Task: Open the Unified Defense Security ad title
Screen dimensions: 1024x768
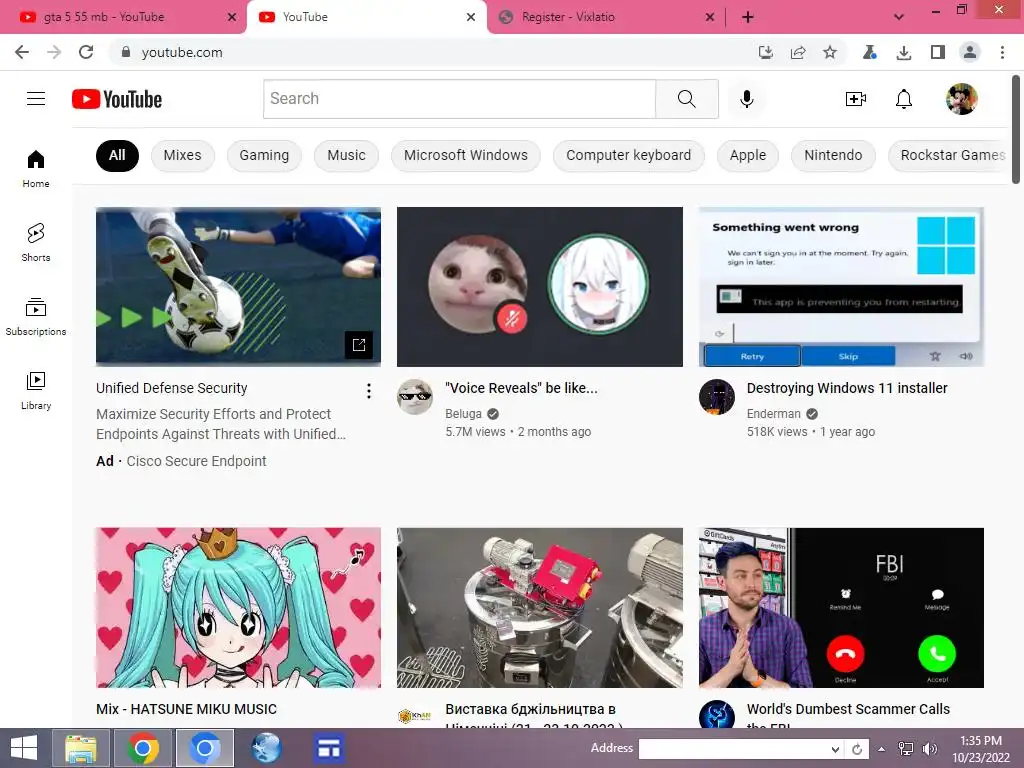Action: click(172, 388)
